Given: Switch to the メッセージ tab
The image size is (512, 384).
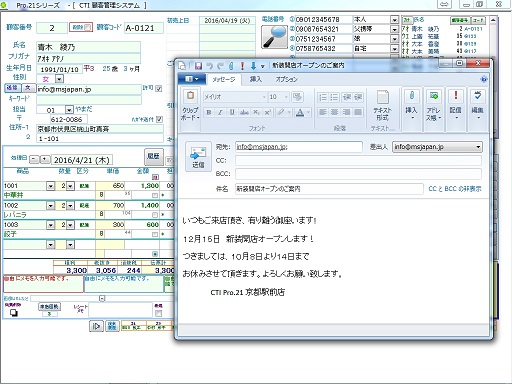Looking at the screenshot, I should click(224, 79).
